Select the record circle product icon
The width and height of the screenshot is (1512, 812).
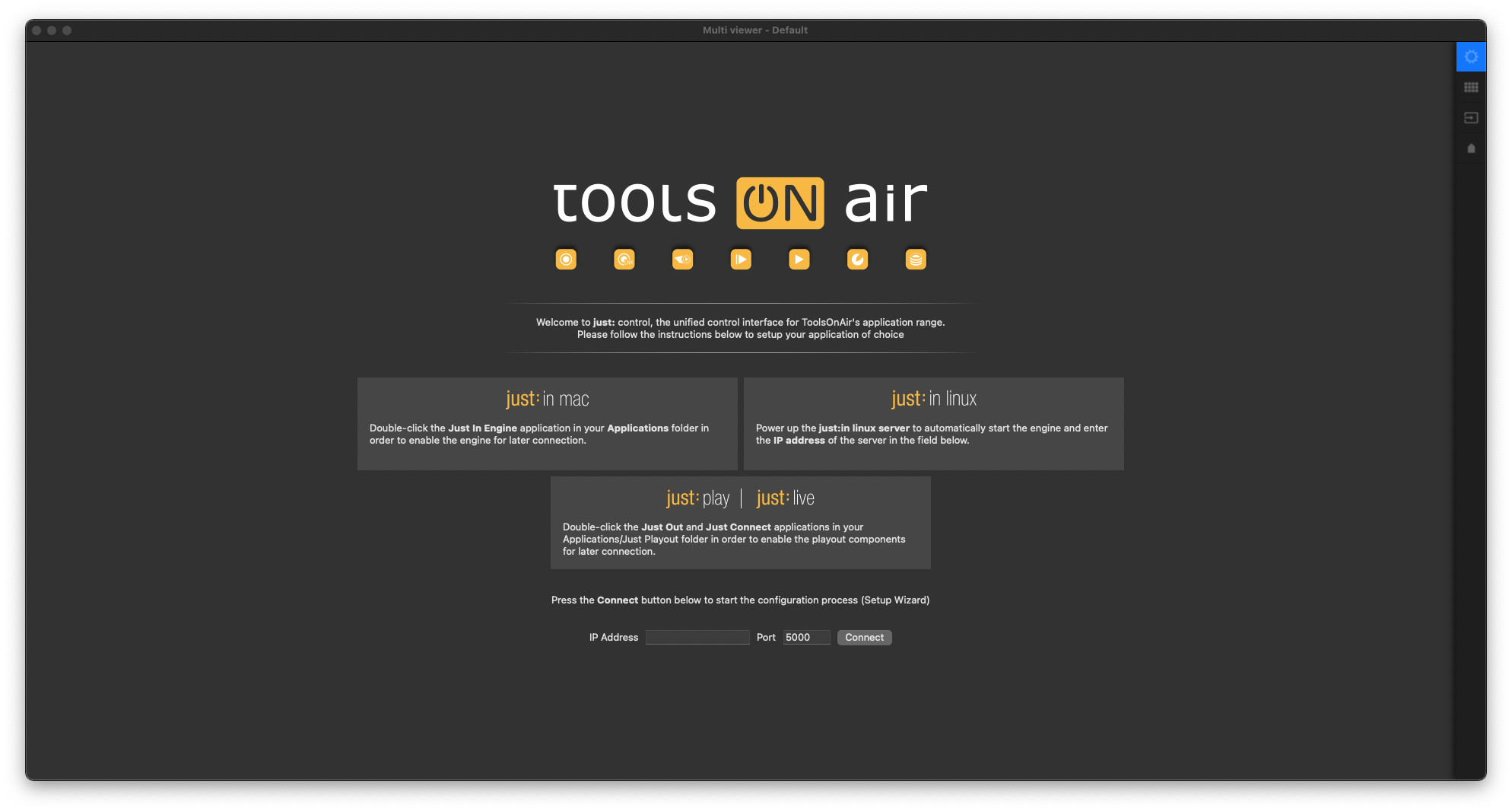coord(566,260)
